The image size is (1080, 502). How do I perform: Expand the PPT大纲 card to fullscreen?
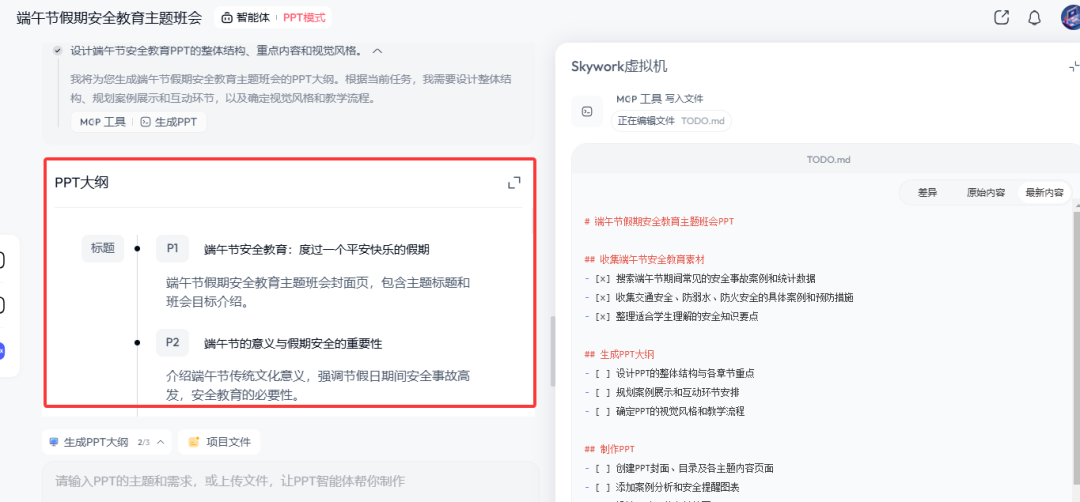514,182
